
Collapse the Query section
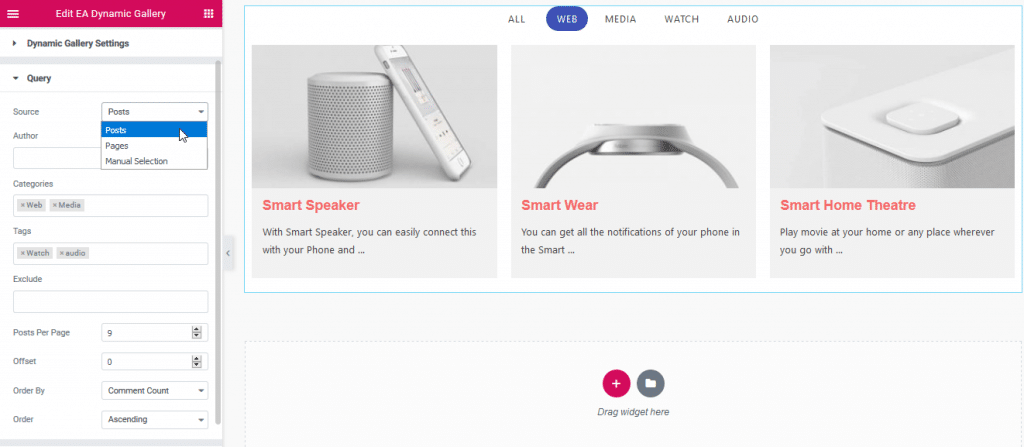coord(38,78)
